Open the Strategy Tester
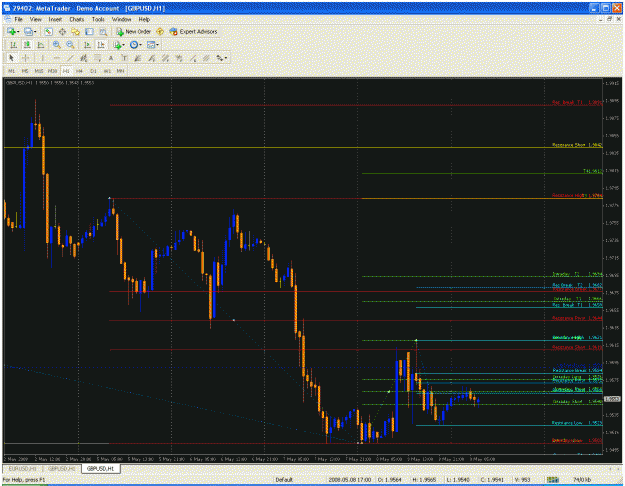The width and height of the screenshot is (625, 486). click(103, 31)
